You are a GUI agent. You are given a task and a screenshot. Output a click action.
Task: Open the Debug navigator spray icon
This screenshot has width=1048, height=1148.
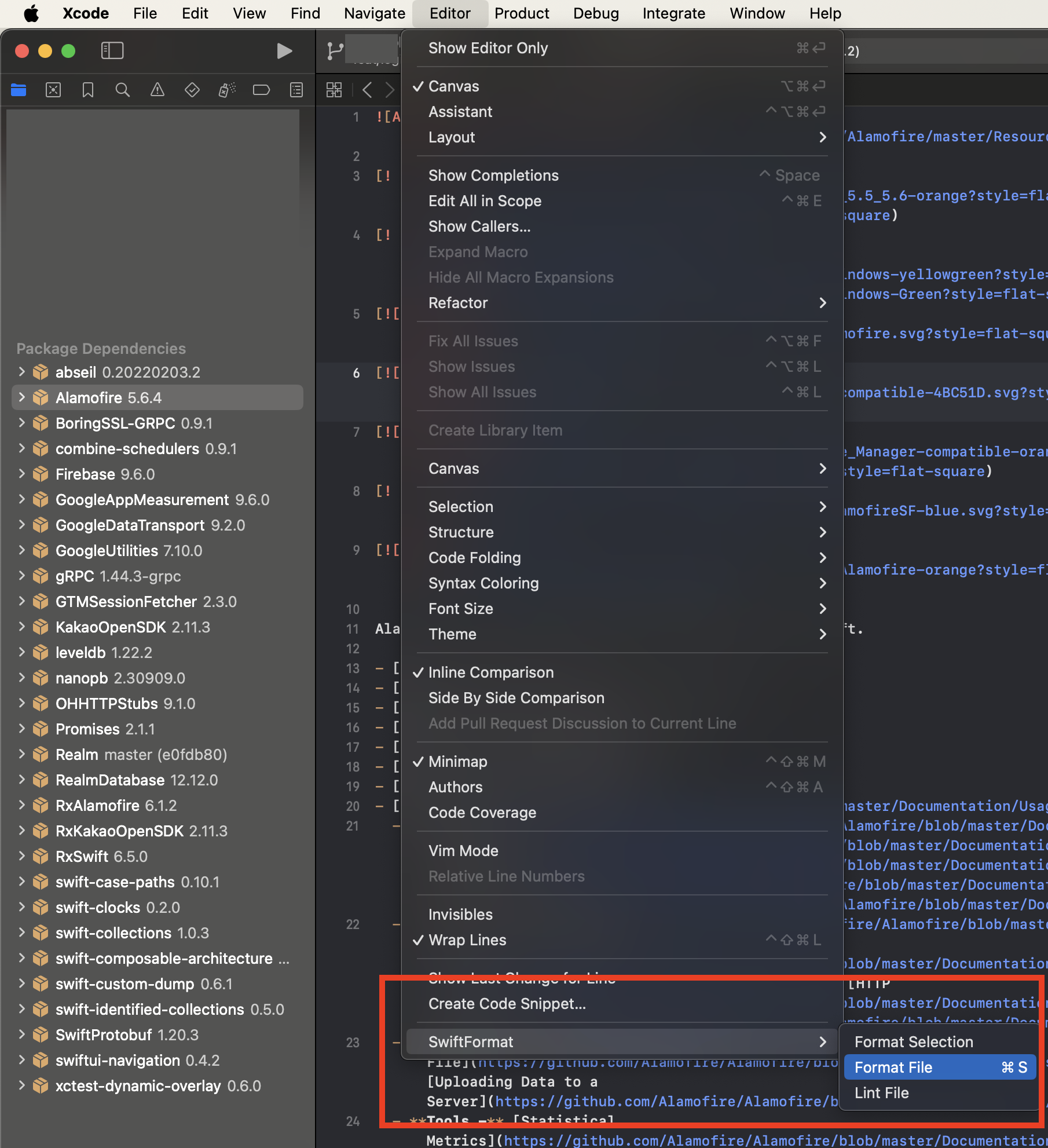pos(227,90)
